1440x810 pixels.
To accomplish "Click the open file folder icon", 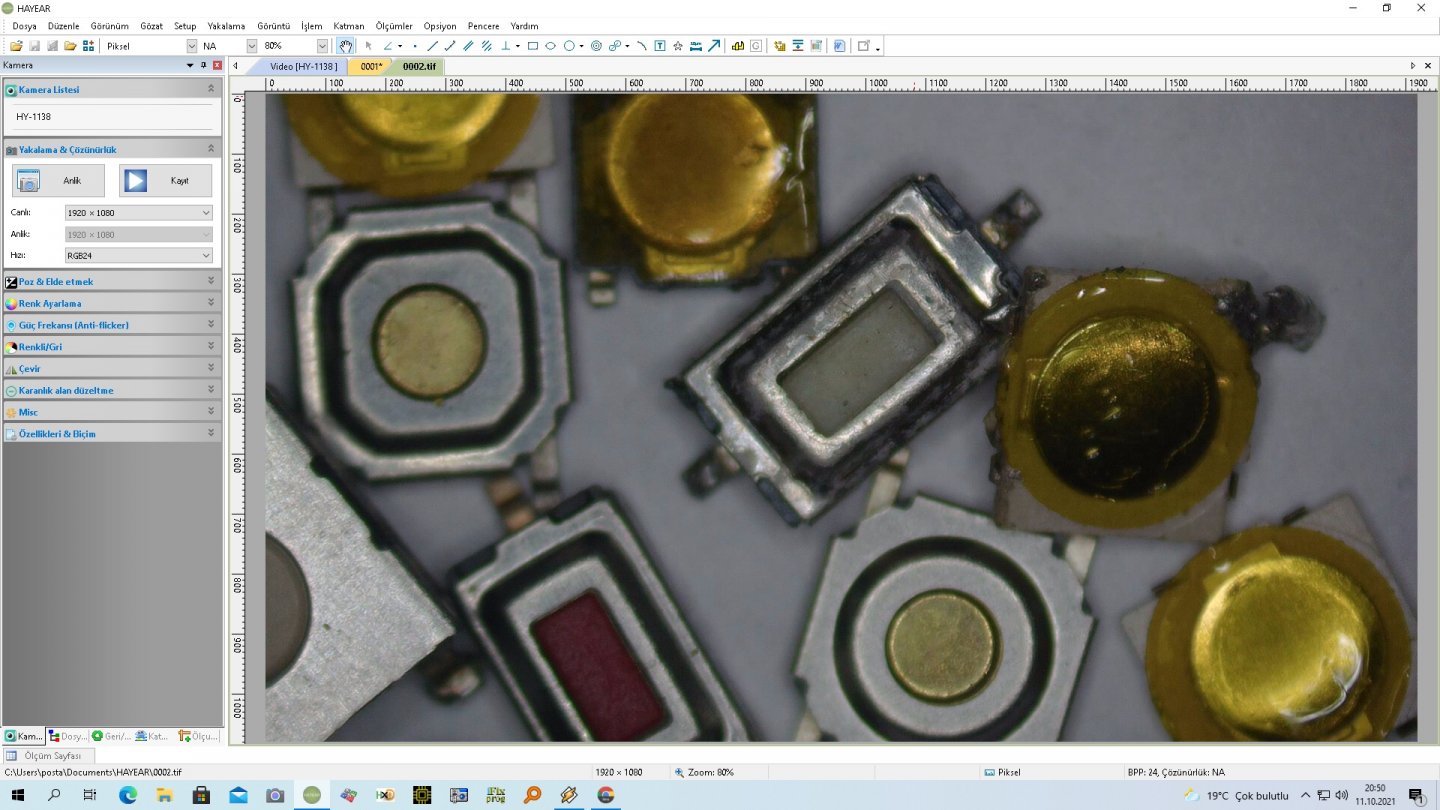I will 17,46.
